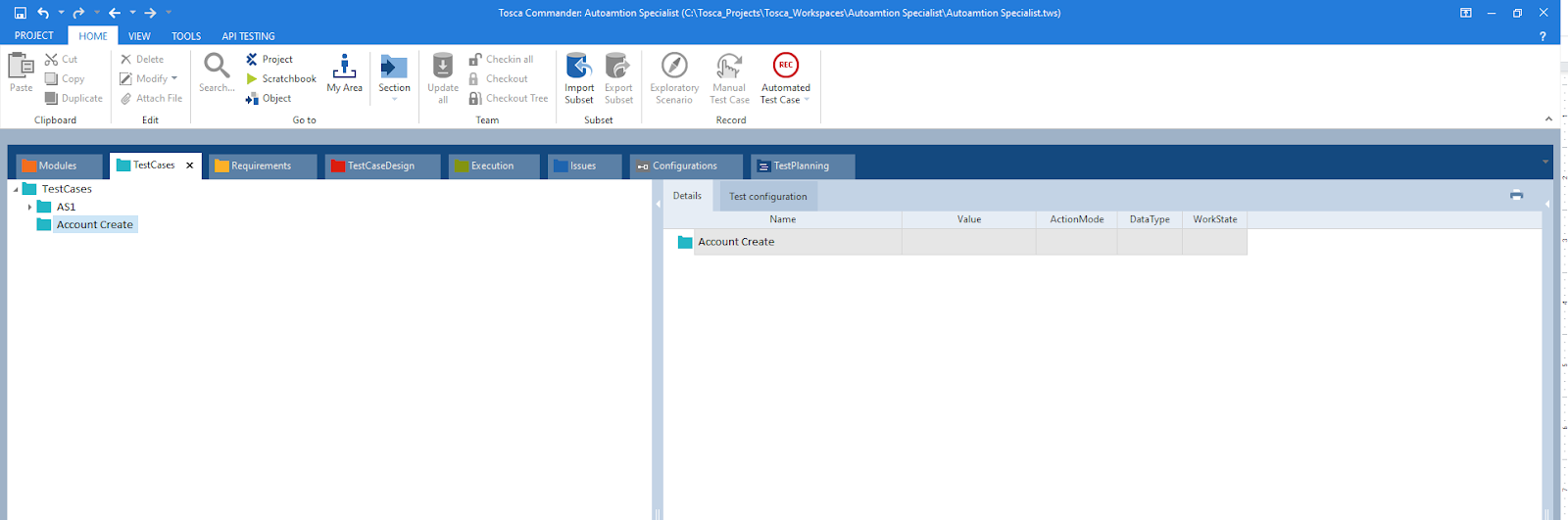Click Checkout Tree
The height and width of the screenshot is (520, 1568).
[x=508, y=98]
